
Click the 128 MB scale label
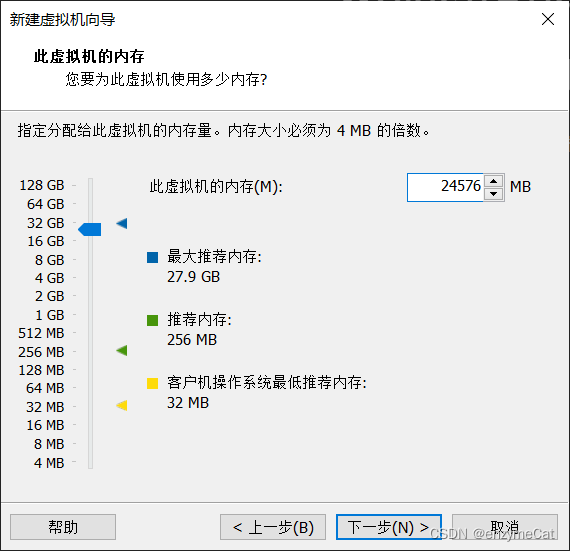pyautogui.click(x=41, y=370)
